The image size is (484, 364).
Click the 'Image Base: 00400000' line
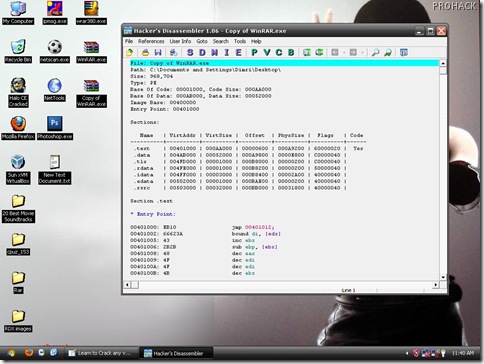163,102
